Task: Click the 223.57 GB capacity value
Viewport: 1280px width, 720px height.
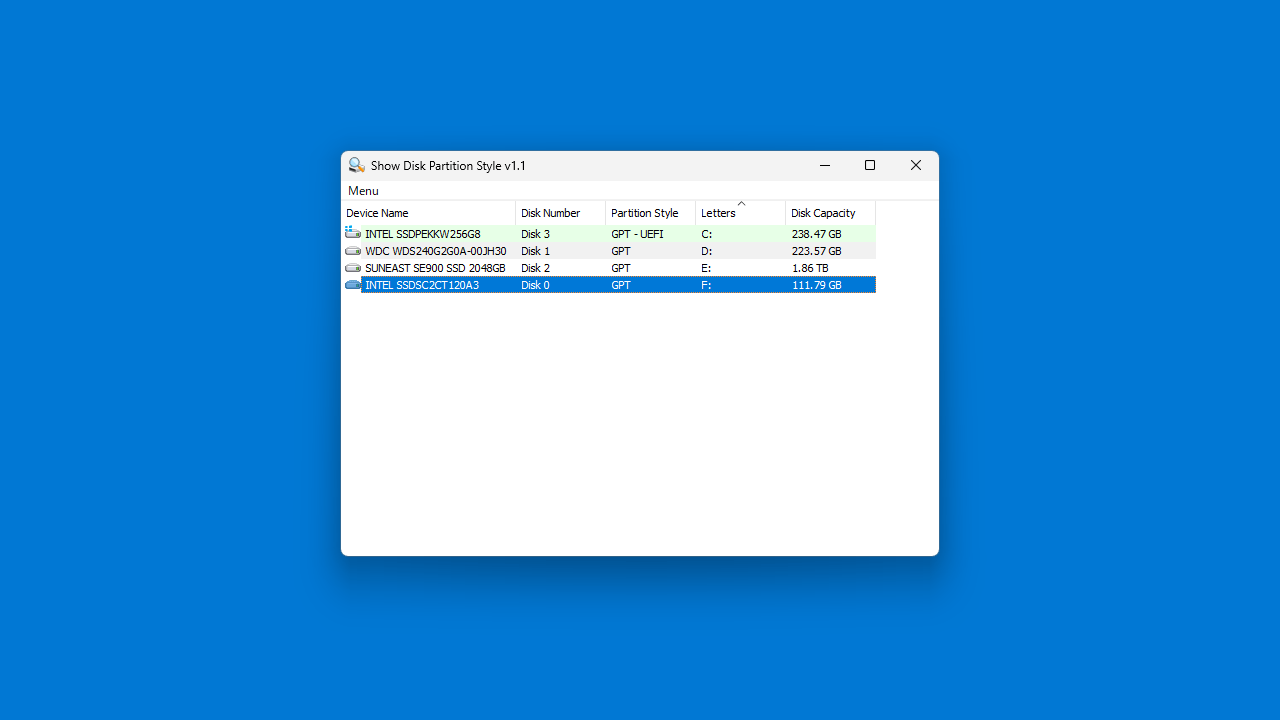Action: click(817, 251)
